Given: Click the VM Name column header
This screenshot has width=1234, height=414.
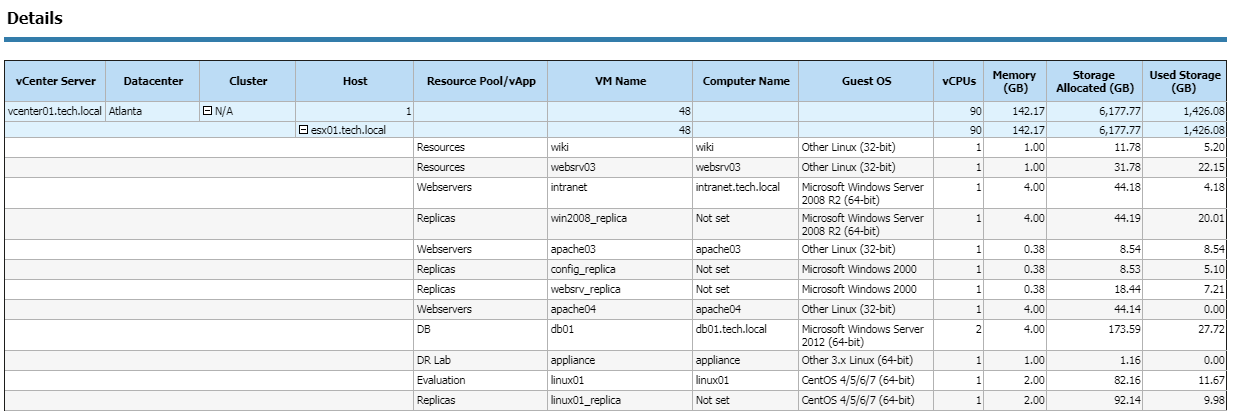Looking at the screenshot, I should (x=620, y=81).
